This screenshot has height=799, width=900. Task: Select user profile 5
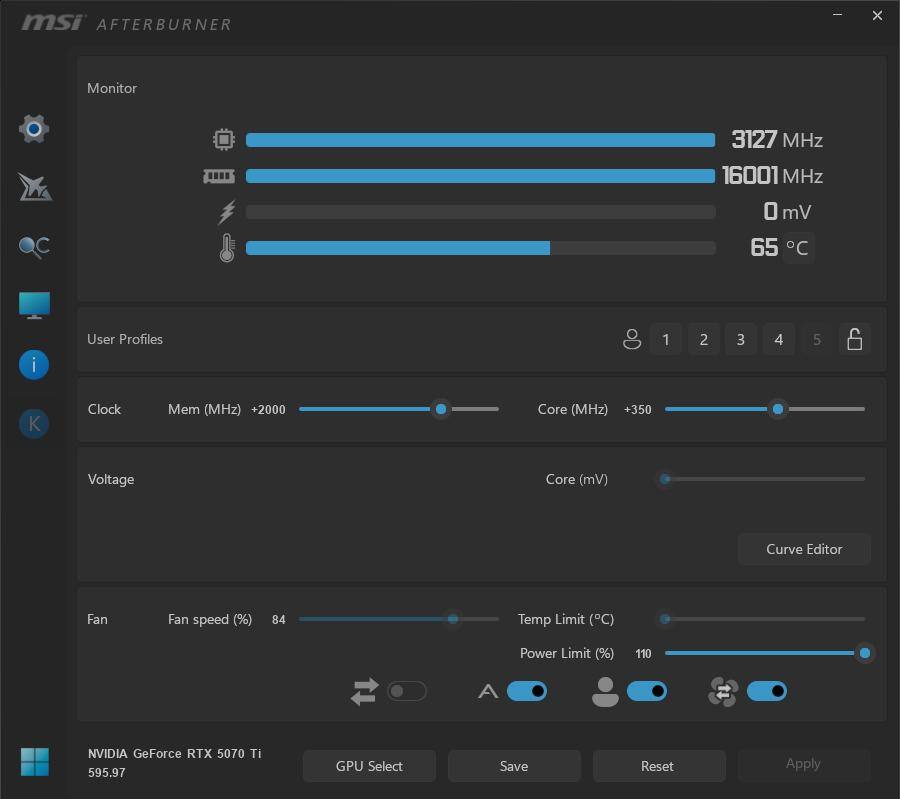pyautogui.click(x=817, y=339)
